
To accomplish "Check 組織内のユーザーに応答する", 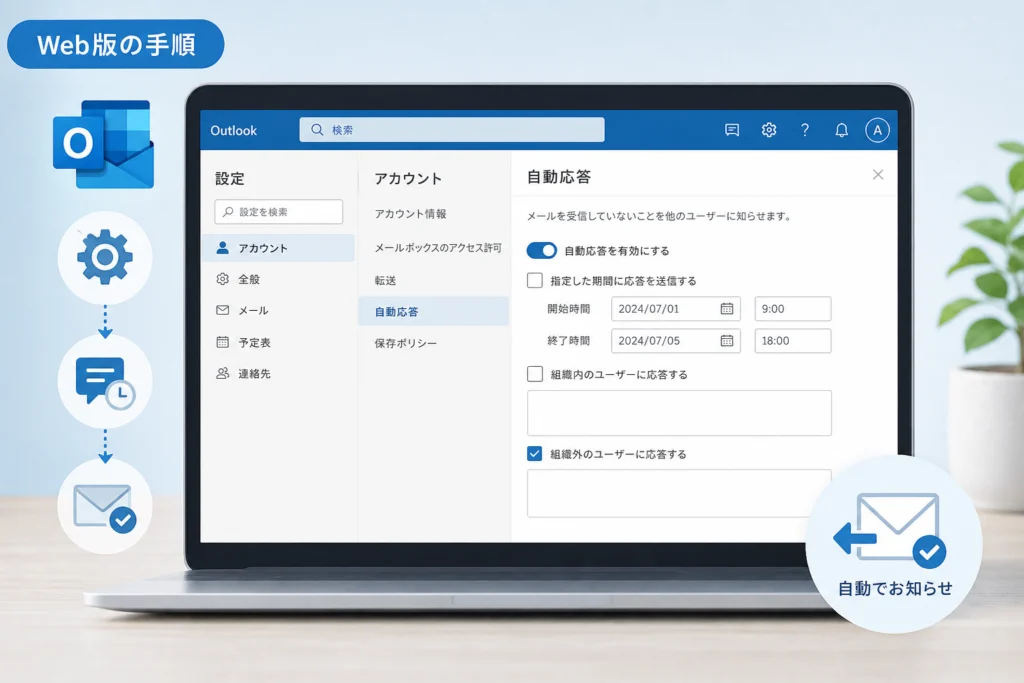I will click(535, 373).
